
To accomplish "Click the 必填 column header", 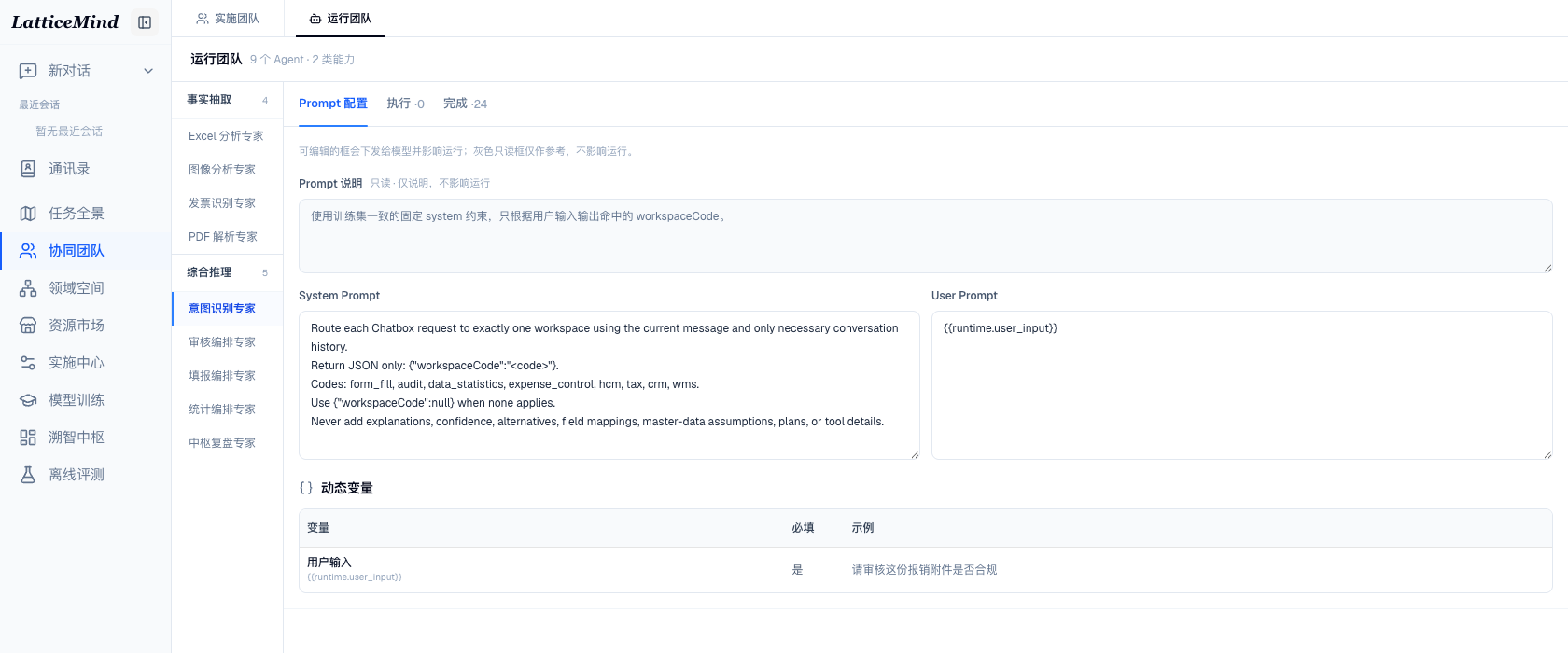I will [803, 528].
